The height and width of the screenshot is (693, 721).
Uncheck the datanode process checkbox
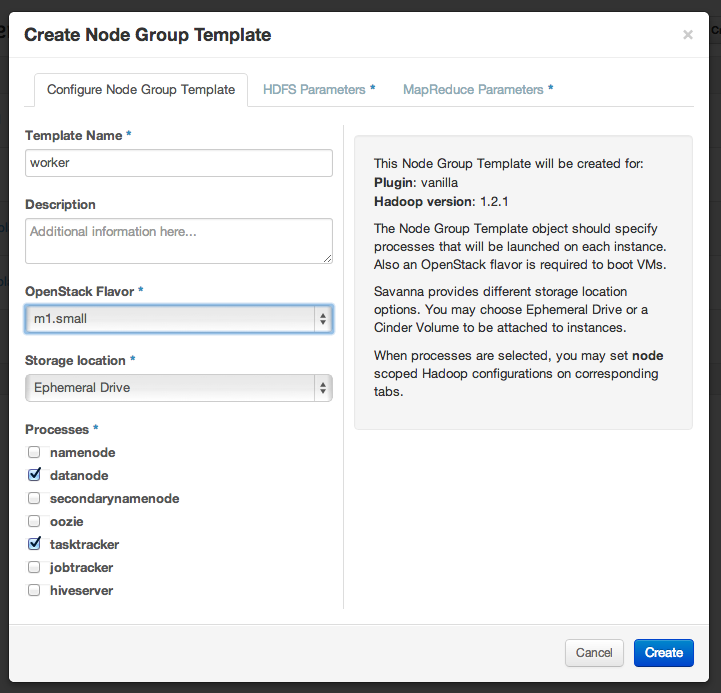point(34,476)
